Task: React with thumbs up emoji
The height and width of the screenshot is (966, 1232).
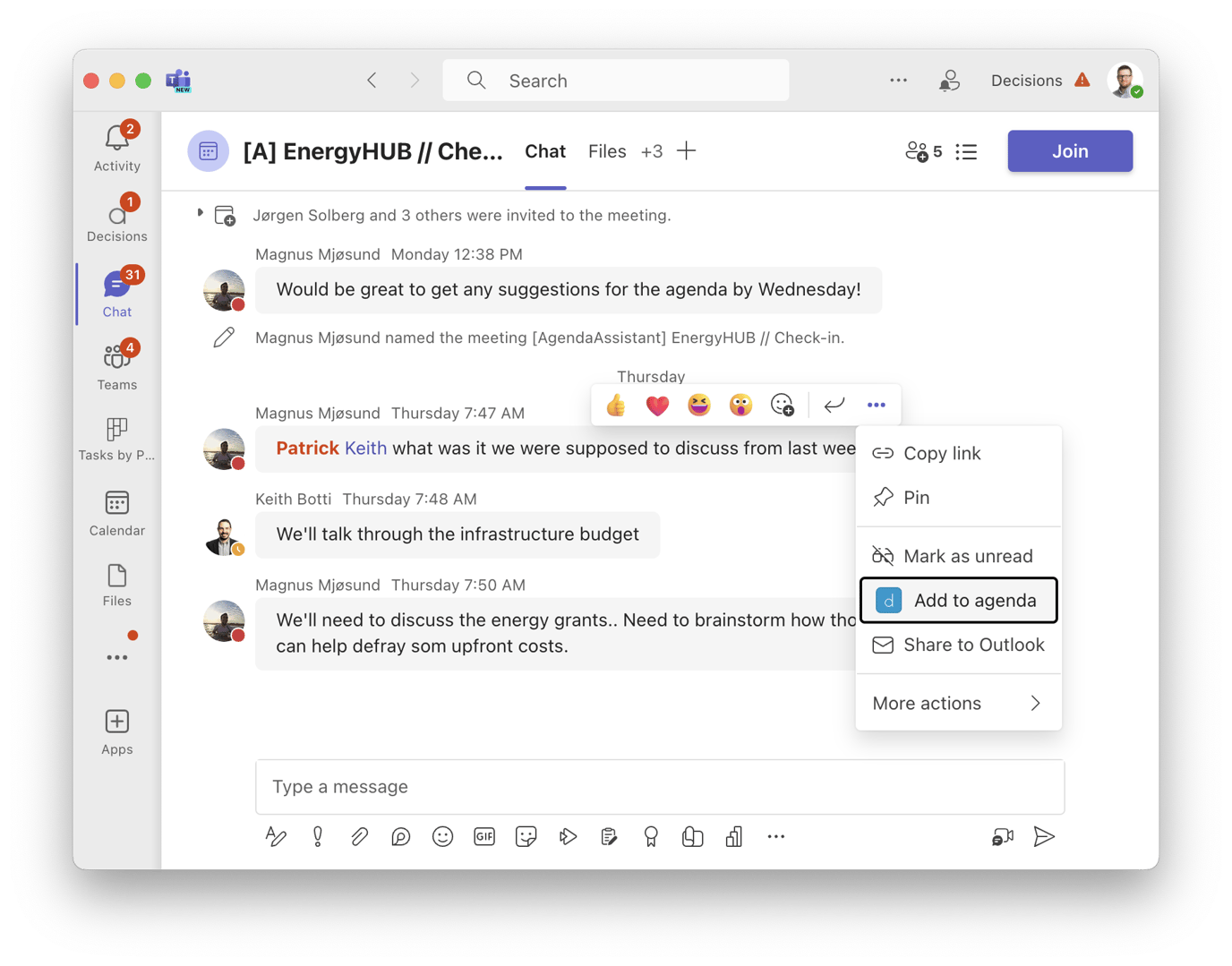Action: click(x=616, y=406)
